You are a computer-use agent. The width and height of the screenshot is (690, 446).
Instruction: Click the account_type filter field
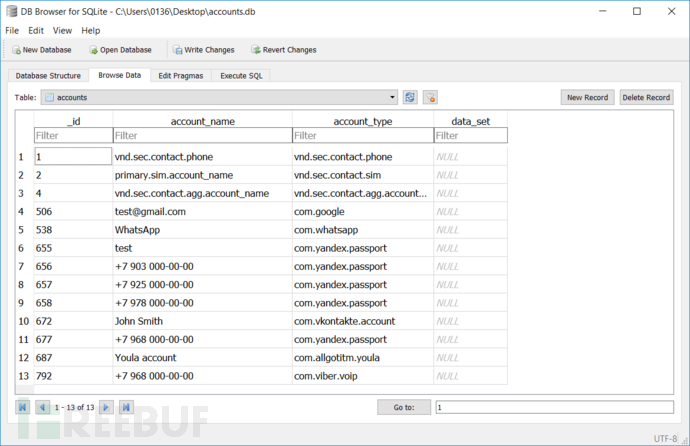point(363,135)
